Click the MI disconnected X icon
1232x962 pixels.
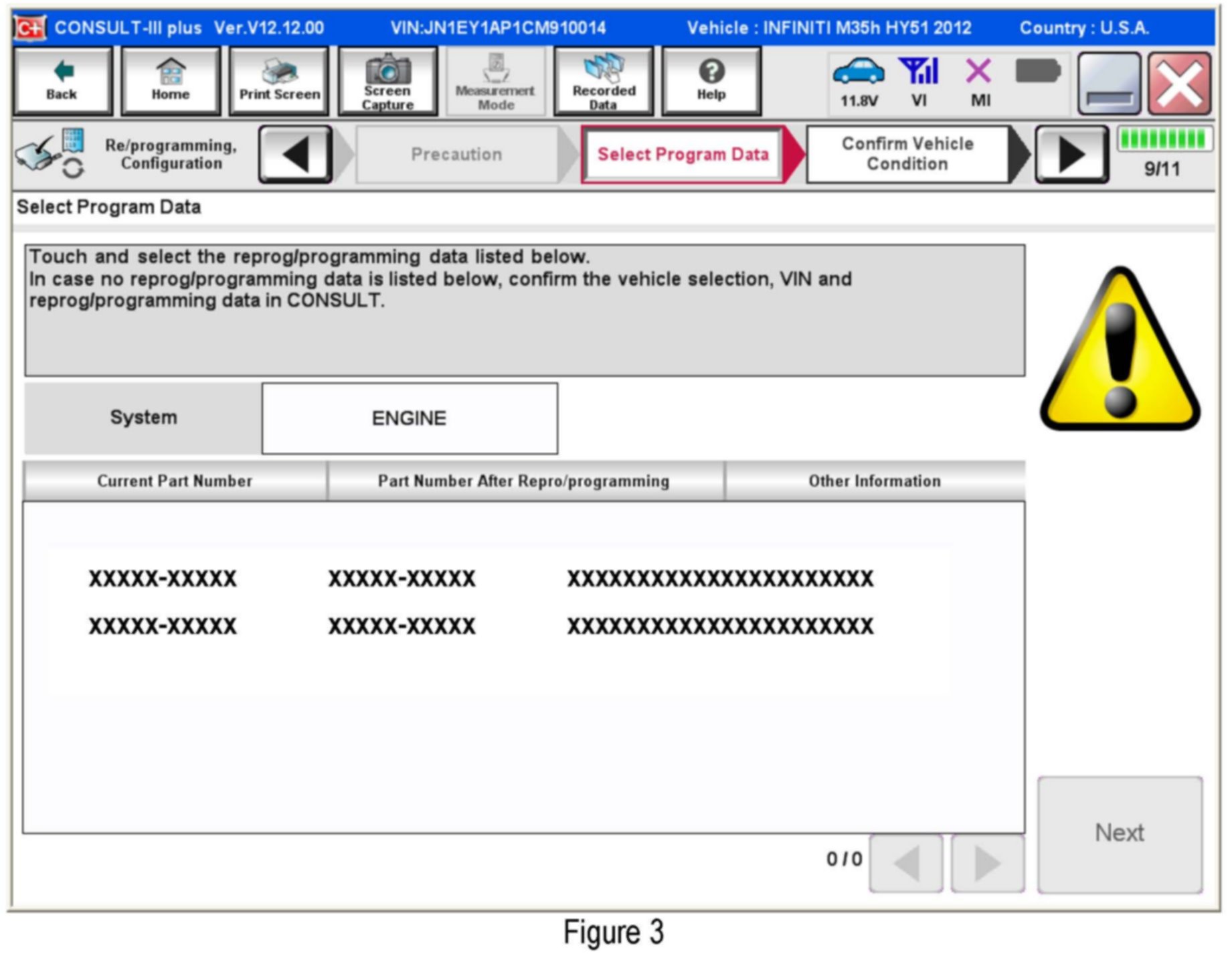[x=979, y=72]
